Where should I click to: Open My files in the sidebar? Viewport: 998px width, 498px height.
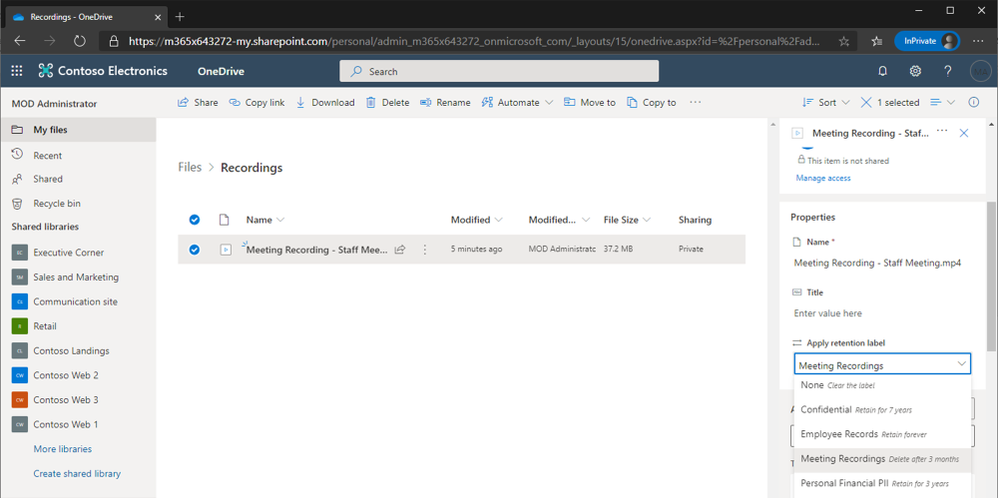(78, 130)
